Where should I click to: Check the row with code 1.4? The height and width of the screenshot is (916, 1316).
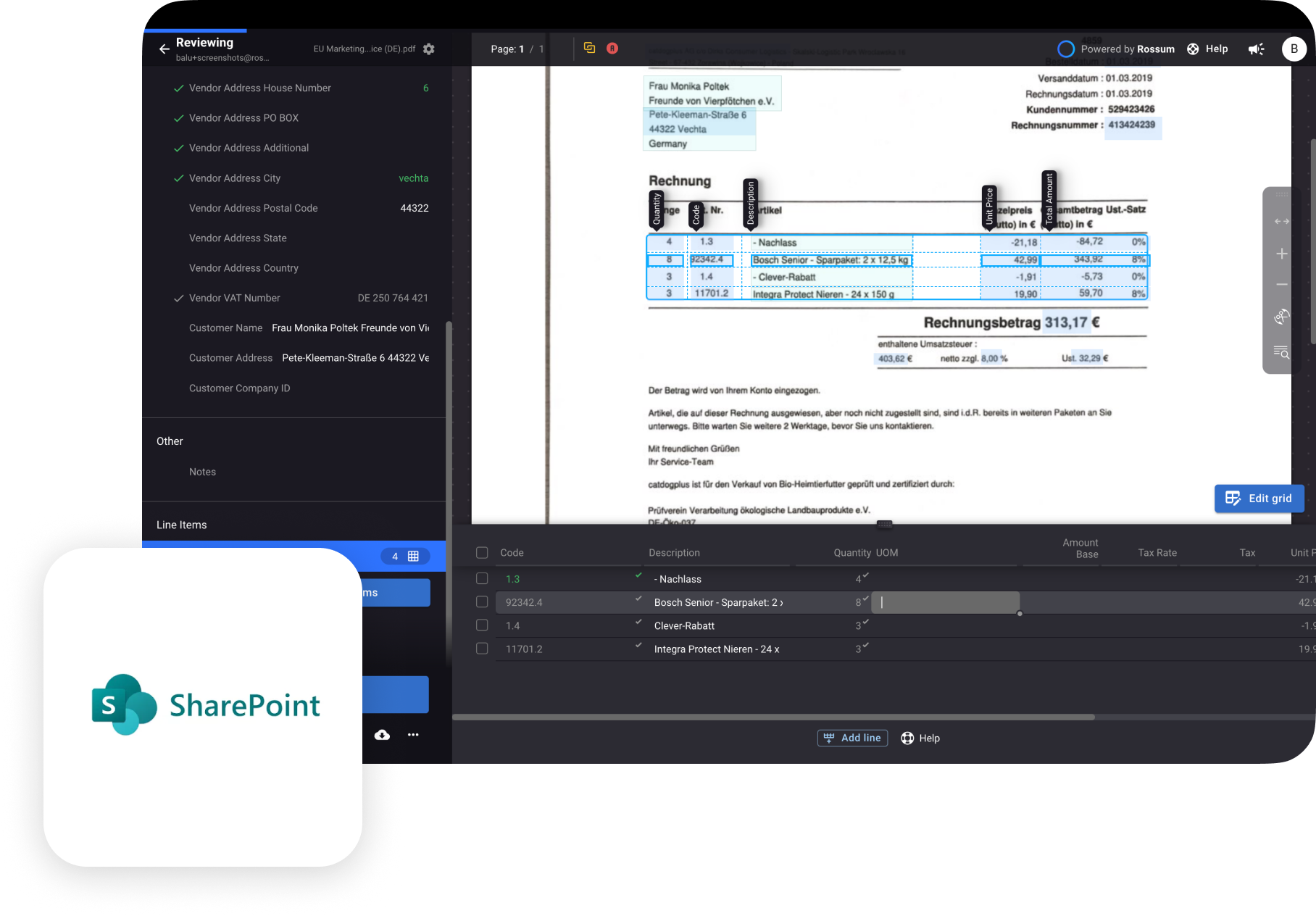[482, 625]
